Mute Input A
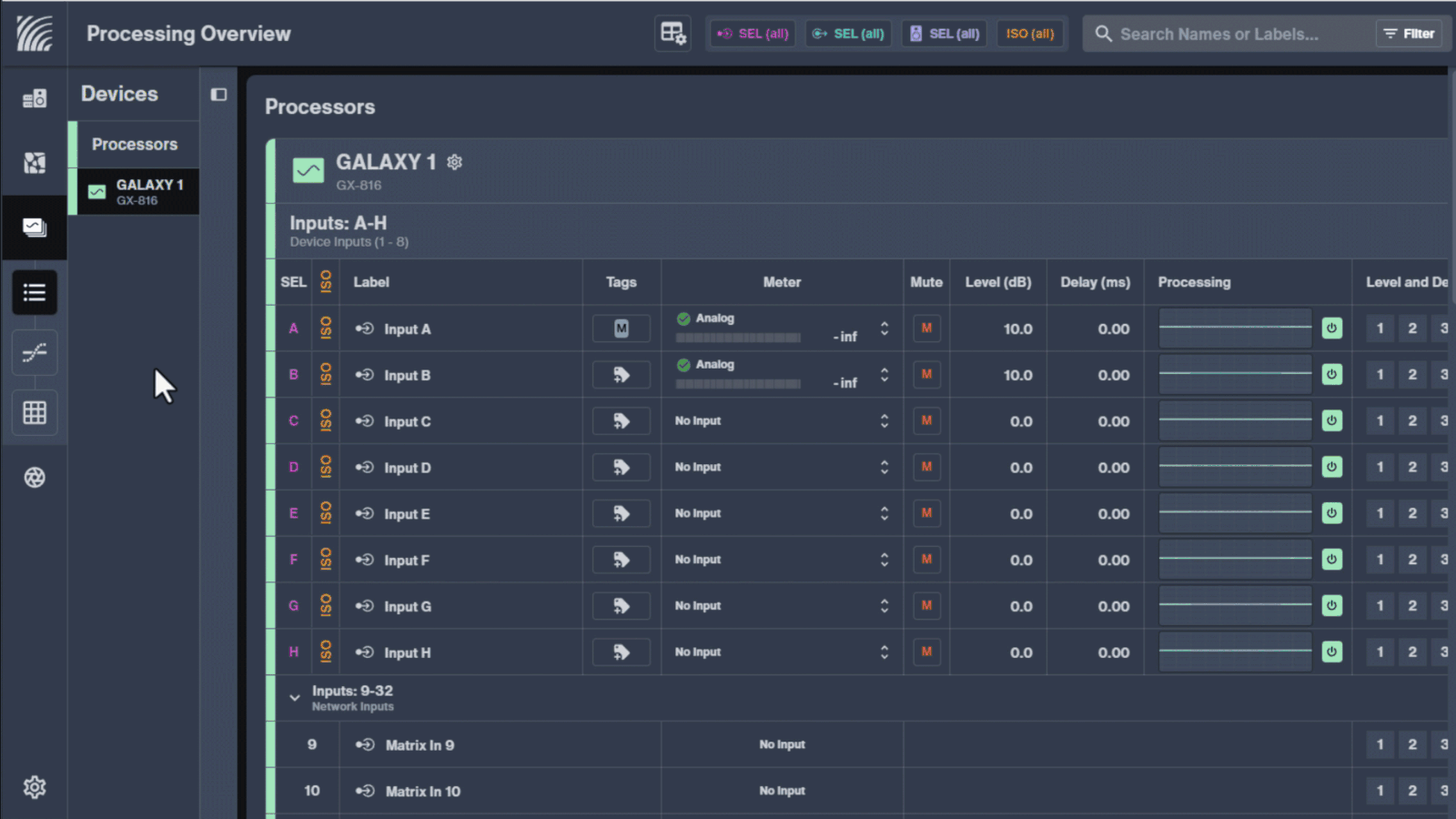This screenshot has height=819, width=1456. (x=926, y=329)
